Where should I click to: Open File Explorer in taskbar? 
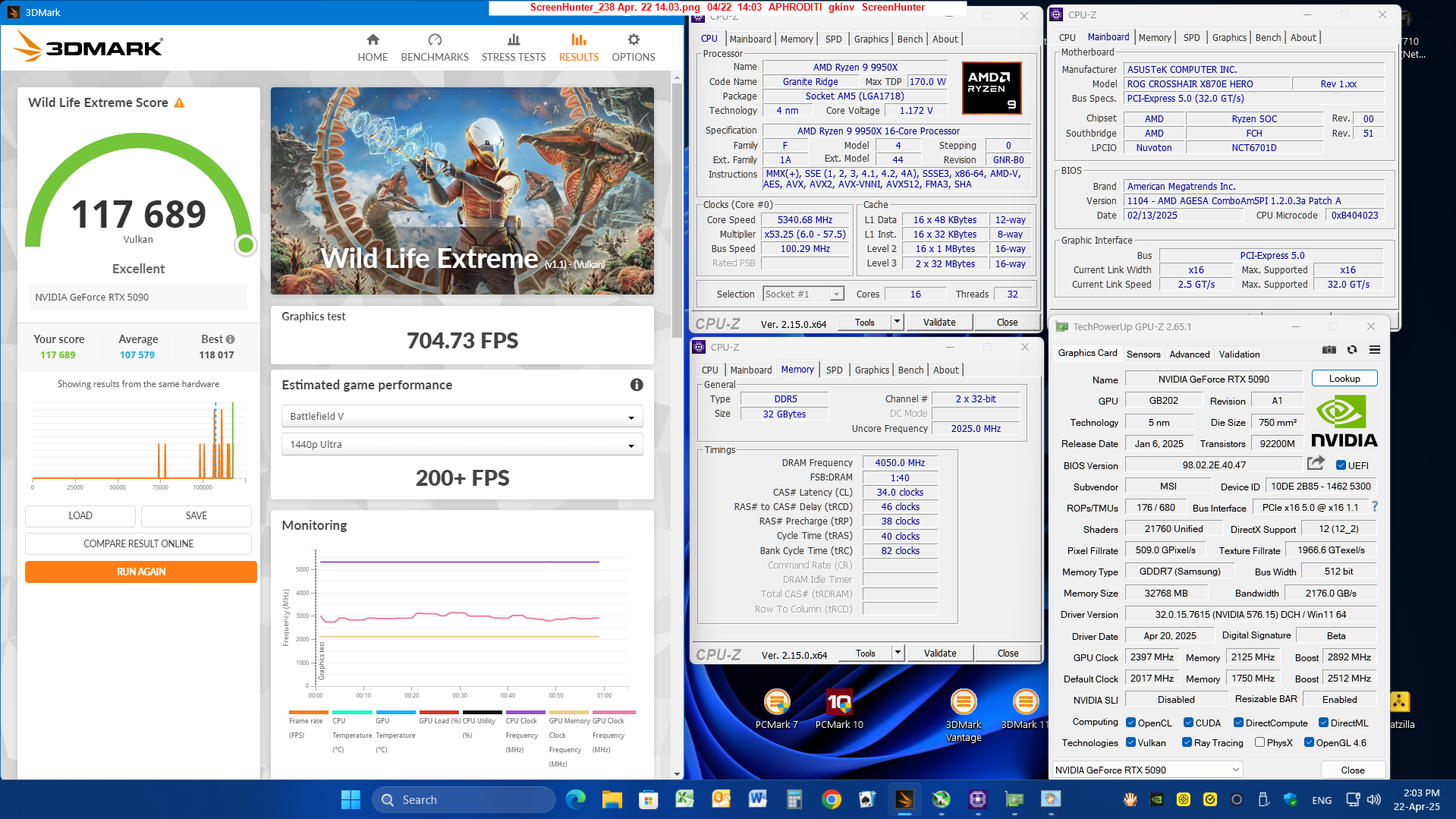pos(612,799)
